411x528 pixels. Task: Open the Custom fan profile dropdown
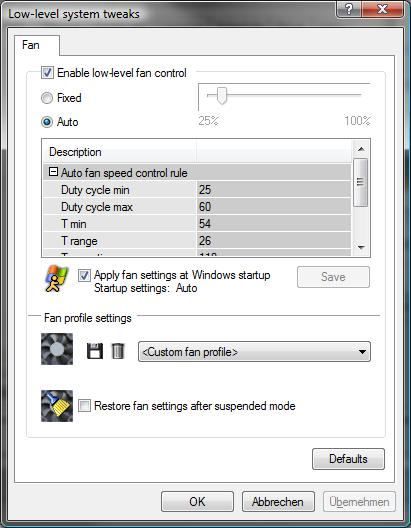pyautogui.click(x=254, y=352)
